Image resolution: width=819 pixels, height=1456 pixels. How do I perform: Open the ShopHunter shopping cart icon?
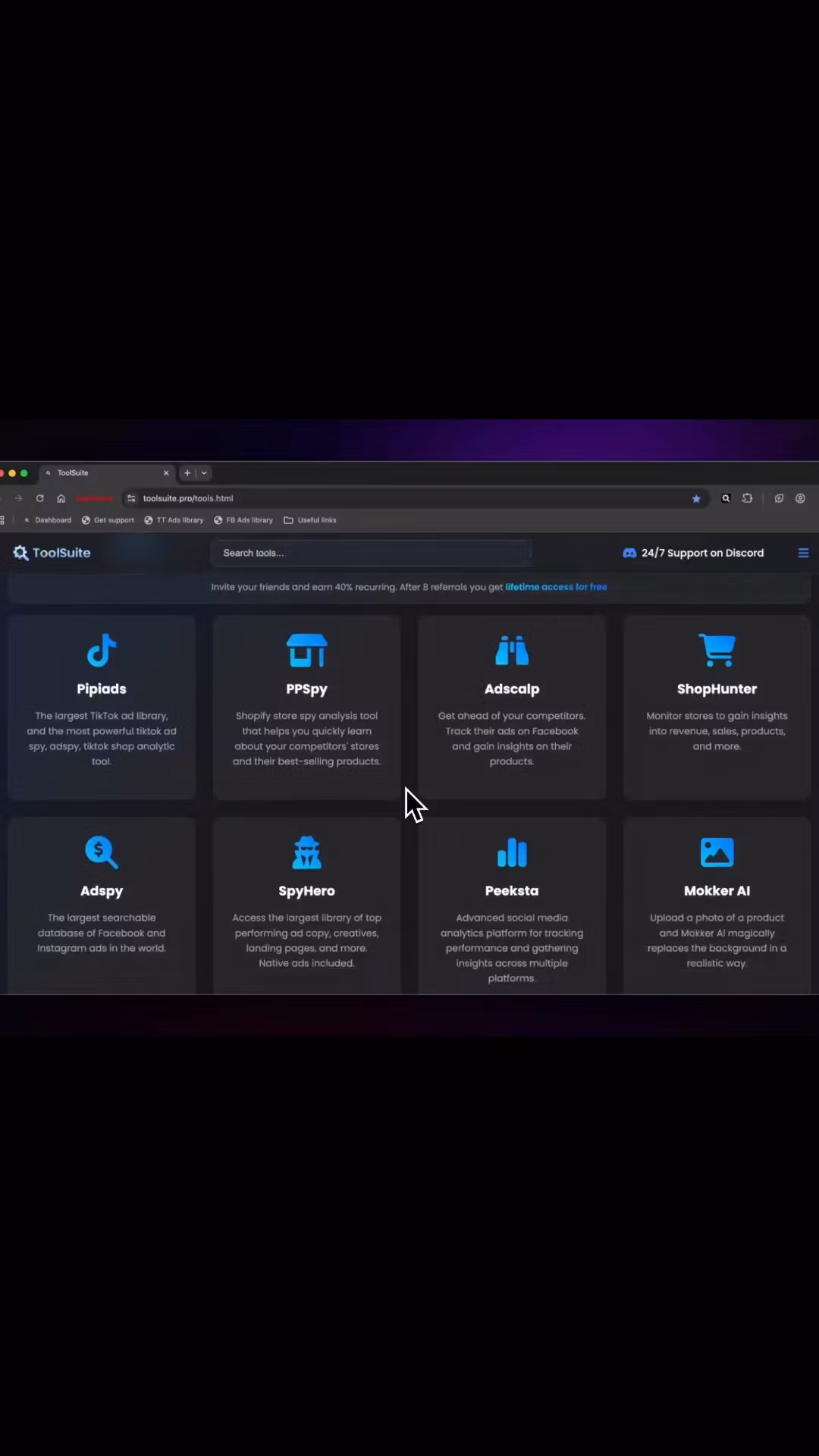(717, 650)
